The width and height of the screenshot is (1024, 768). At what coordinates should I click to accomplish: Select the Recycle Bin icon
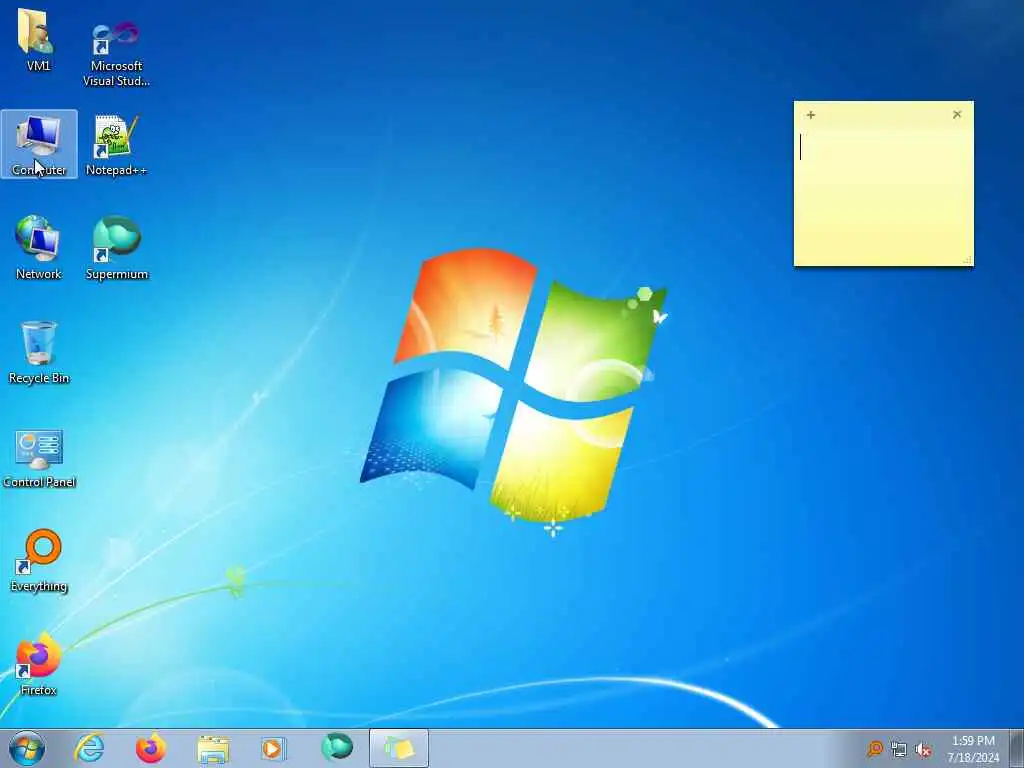tap(39, 352)
